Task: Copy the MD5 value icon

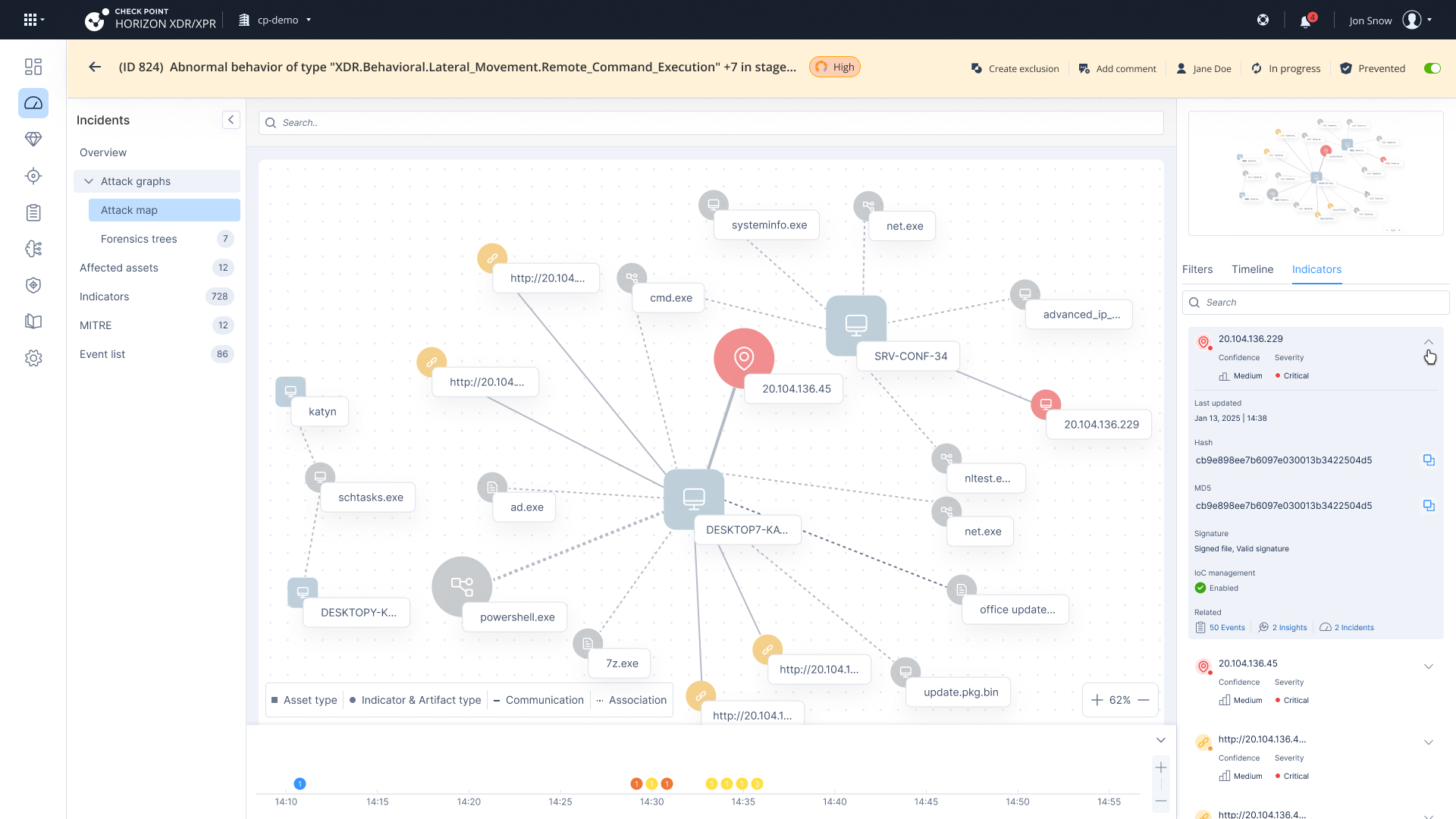Action: click(1429, 506)
